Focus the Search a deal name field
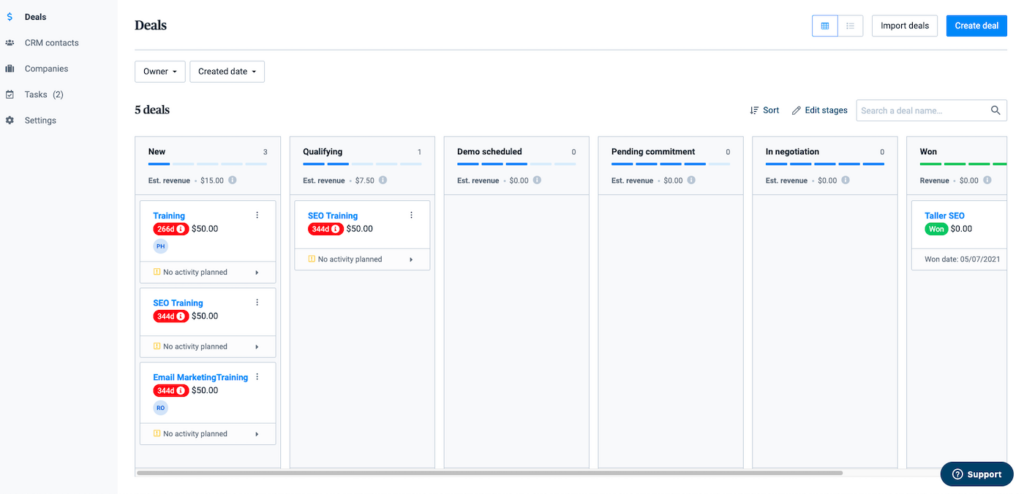Image resolution: width=1024 pixels, height=494 pixels. point(920,110)
